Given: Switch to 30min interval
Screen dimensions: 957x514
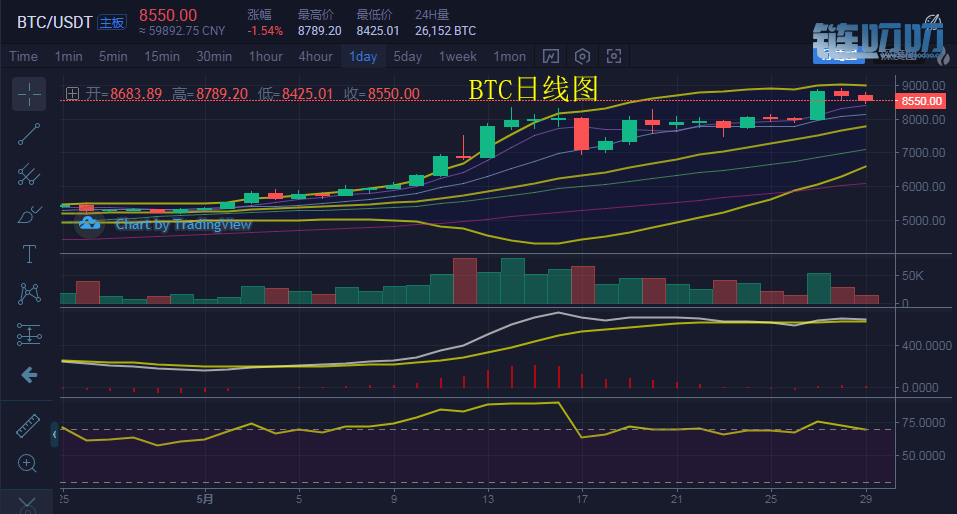Looking at the screenshot, I should 214,56.
